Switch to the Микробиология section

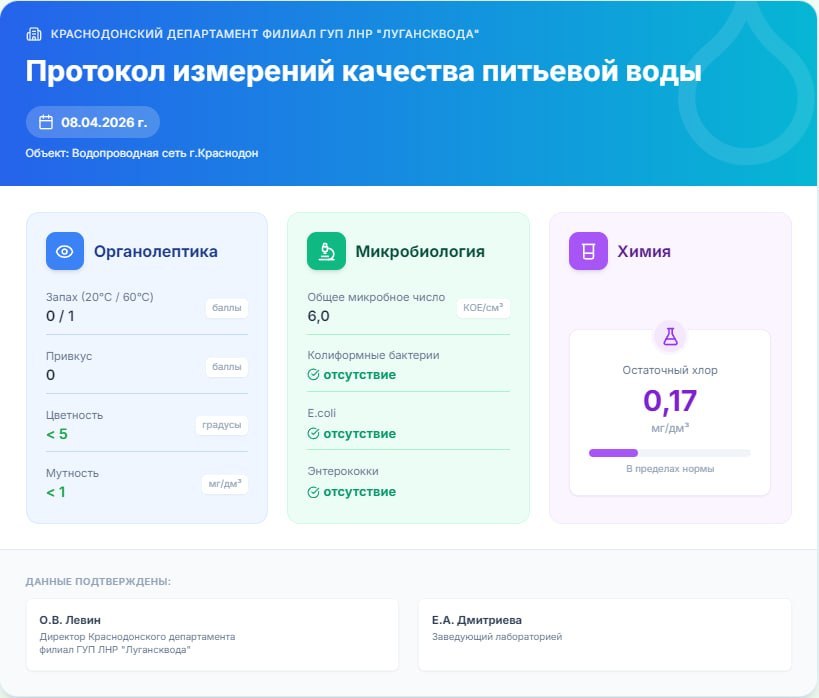point(420,251)
